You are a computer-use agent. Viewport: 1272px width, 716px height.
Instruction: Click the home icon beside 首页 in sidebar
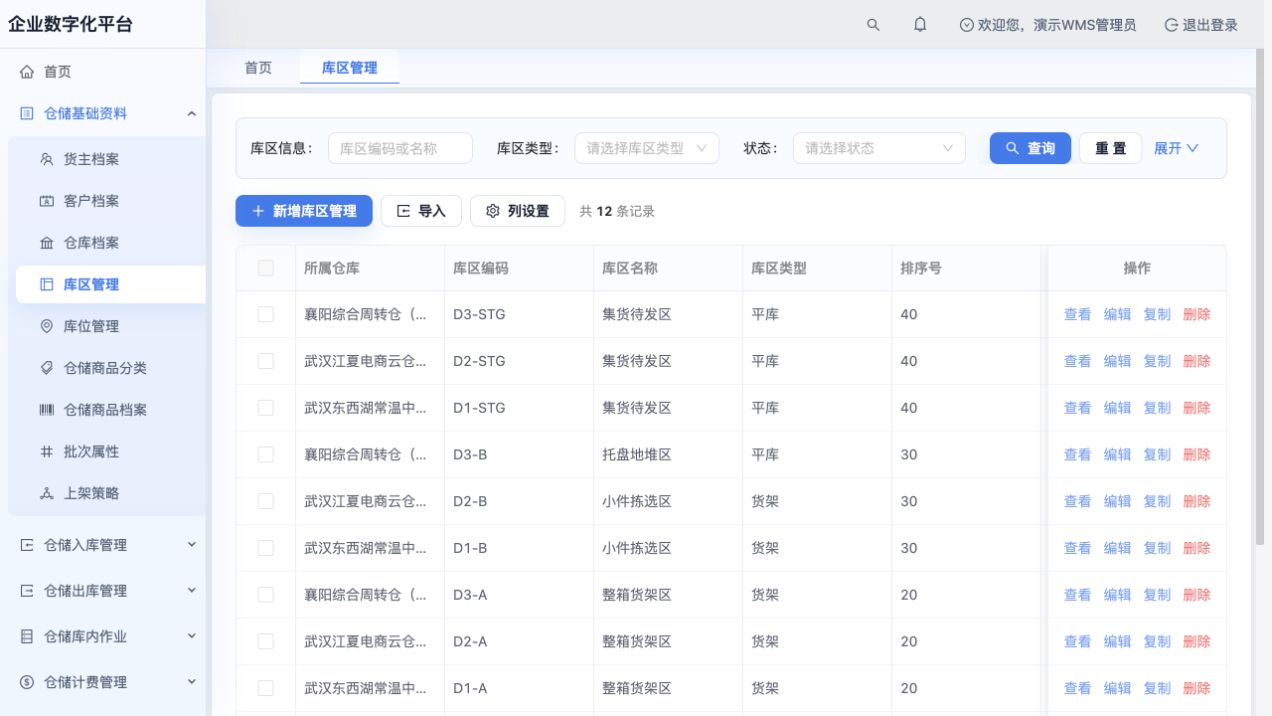pyautogui.click(x=27, y=72)
